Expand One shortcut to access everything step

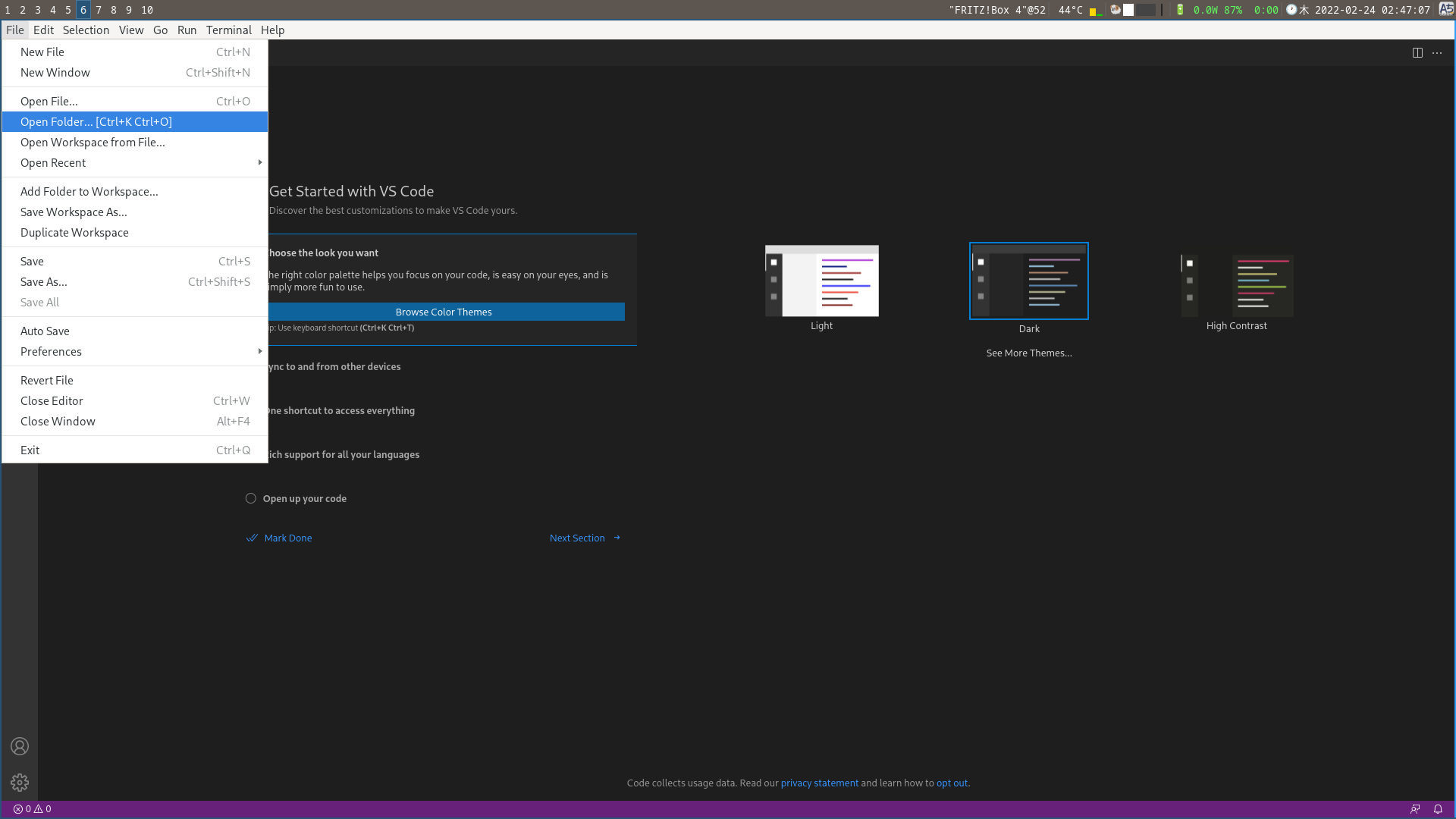(x=341, y=410)
